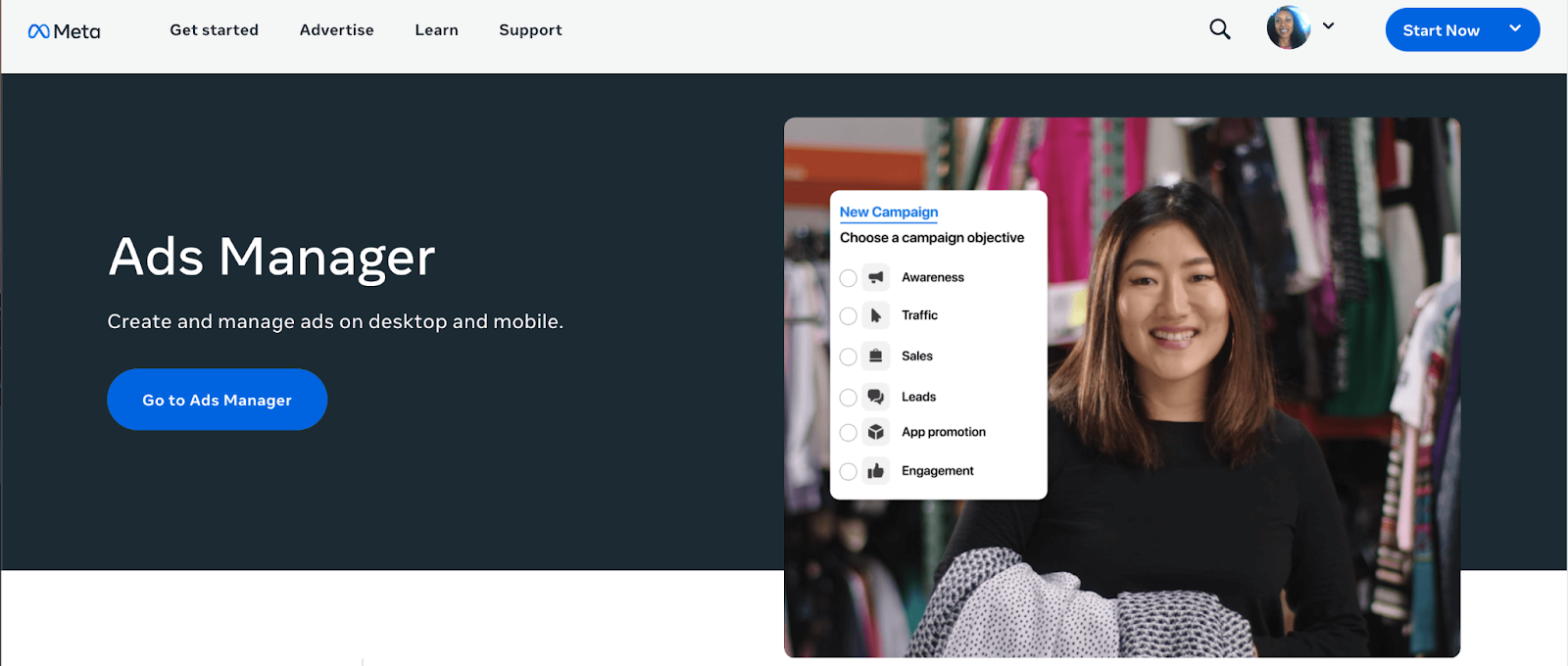The image size is (1568, 666).
Task: Click the Meta logo
Action: point(65,31)
